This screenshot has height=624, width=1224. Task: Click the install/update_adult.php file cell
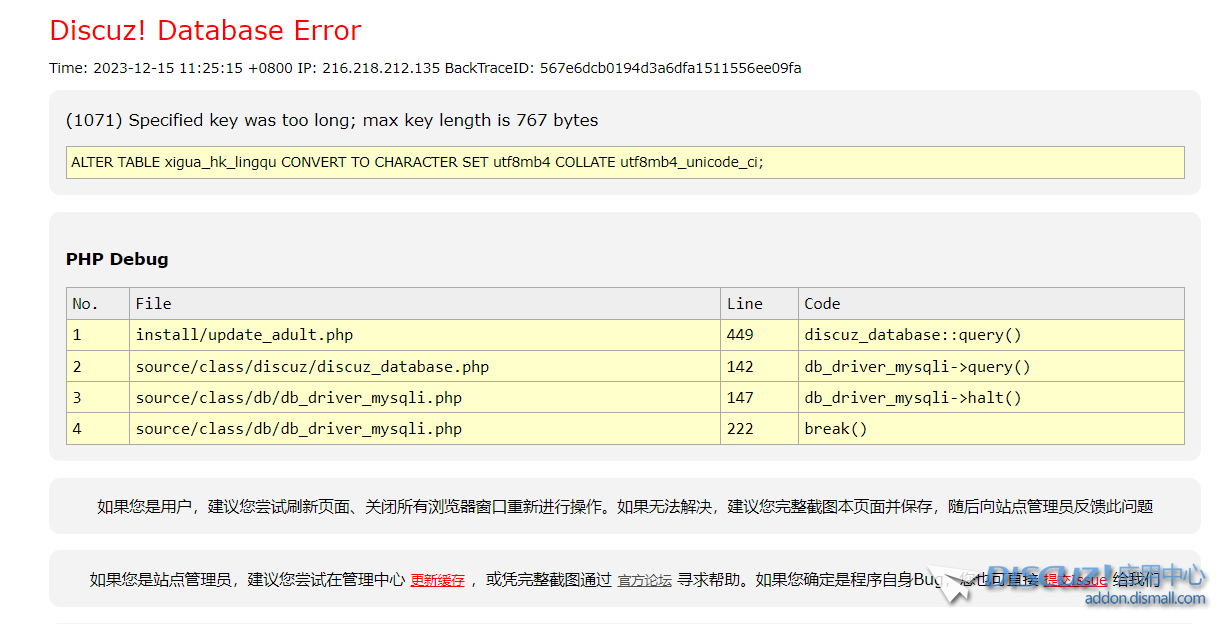[244, 335]
